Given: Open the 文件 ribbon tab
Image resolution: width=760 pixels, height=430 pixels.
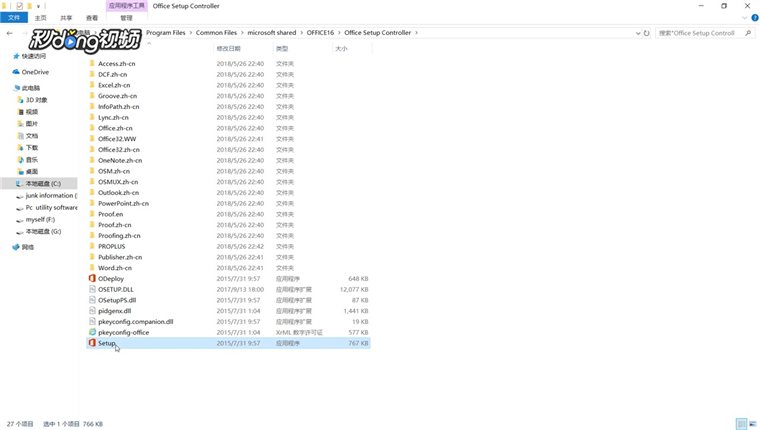Looking at the screenshot, I should coord(14,18).
